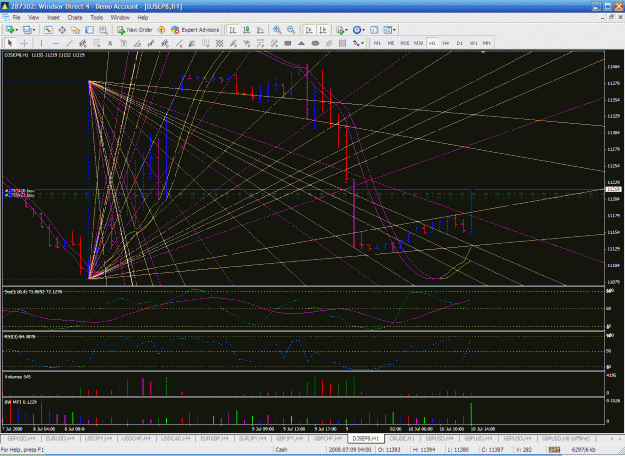This screenshot has width=625, height=456.
Task: Click the Zoom In magnifier icon
Action: click(x=277, y=30)
